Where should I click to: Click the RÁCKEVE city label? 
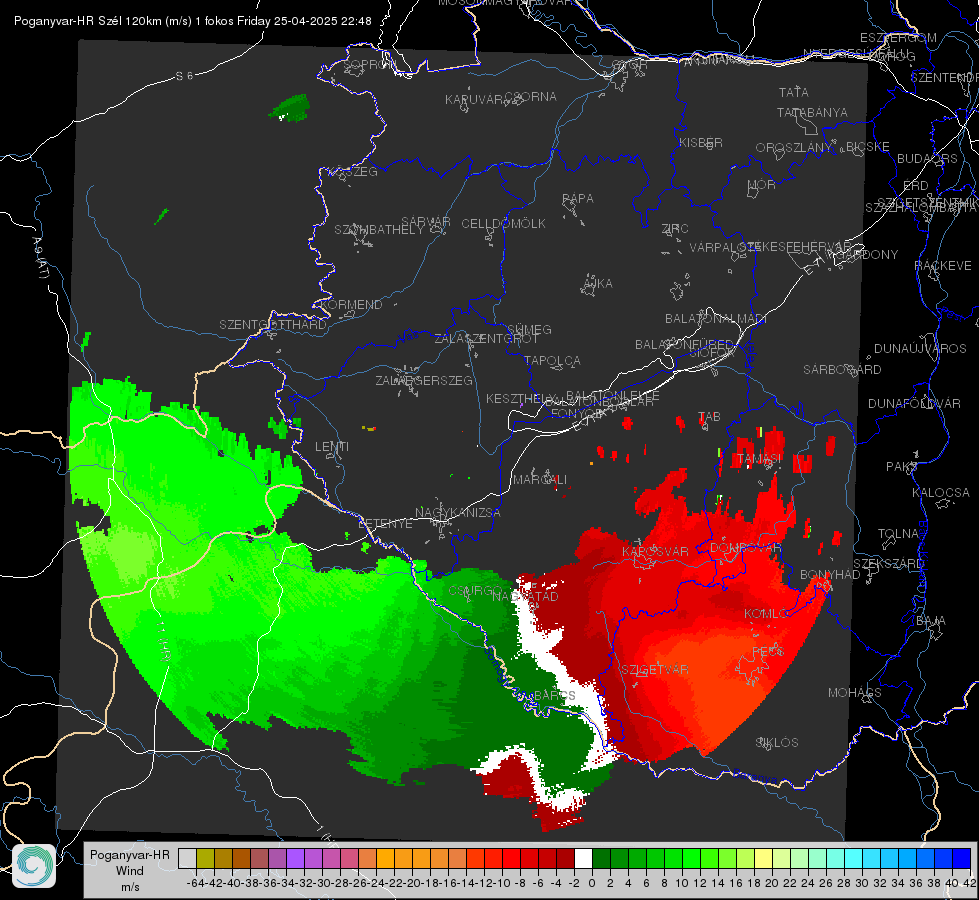click(x=943, y=266)
